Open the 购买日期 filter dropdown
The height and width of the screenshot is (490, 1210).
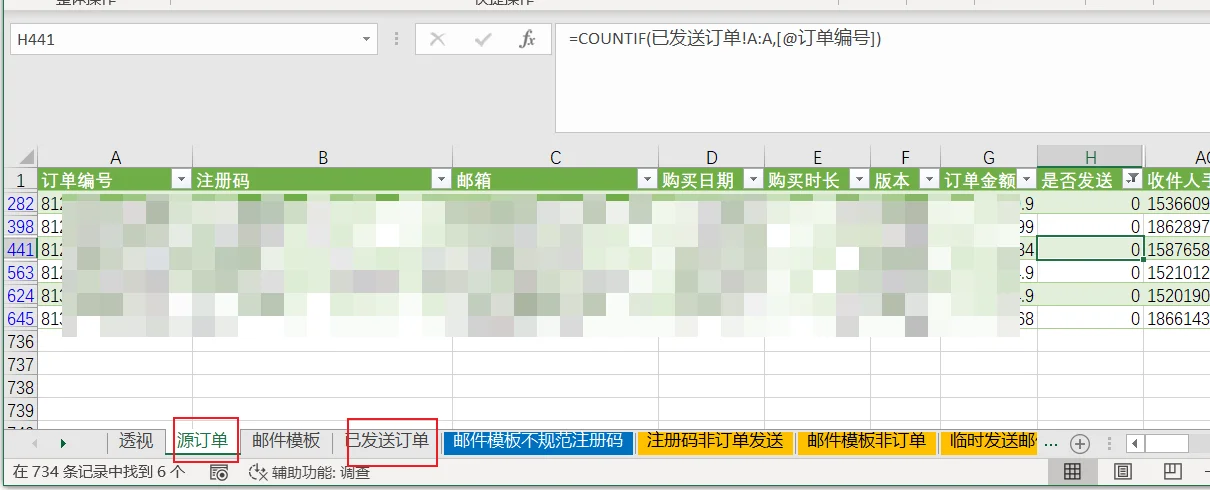point(752,180)
